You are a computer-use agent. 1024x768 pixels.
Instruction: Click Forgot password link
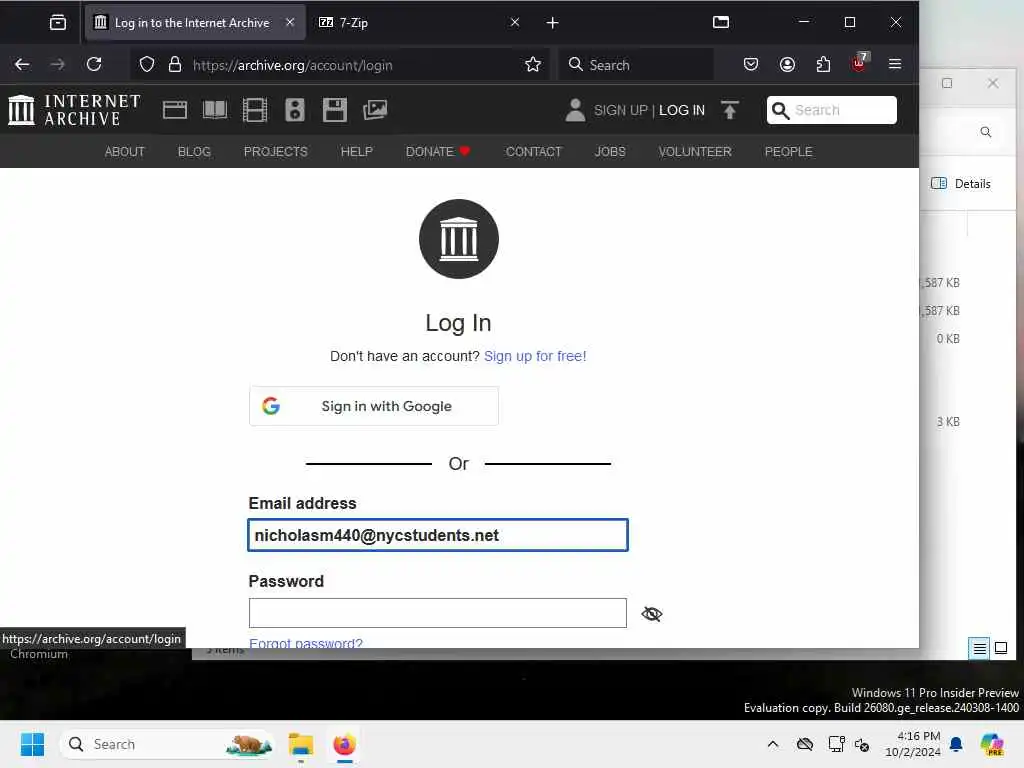tap(306, 643)
